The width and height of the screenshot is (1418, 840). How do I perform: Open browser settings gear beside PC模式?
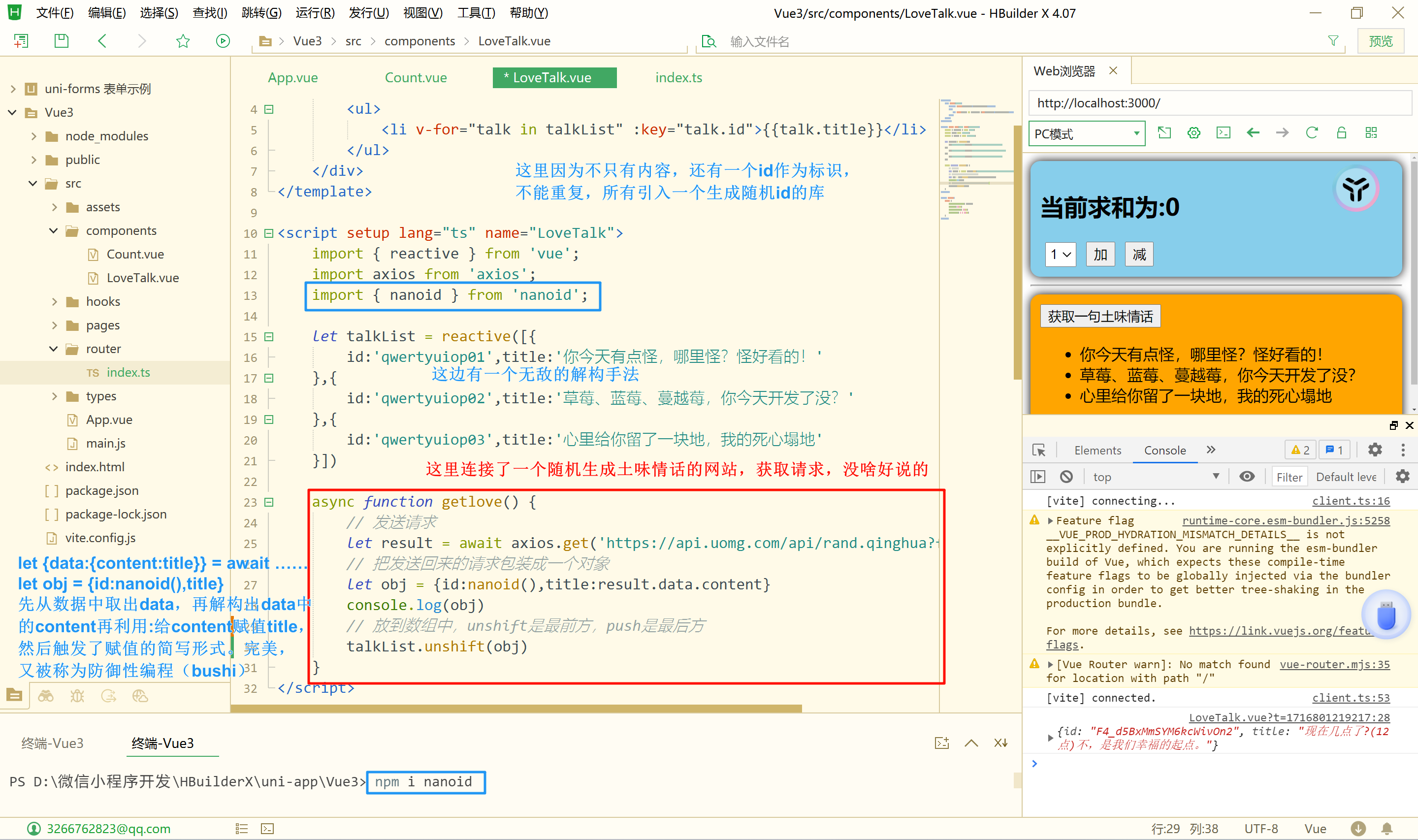pyautogui.click(x=1194, y=133)
